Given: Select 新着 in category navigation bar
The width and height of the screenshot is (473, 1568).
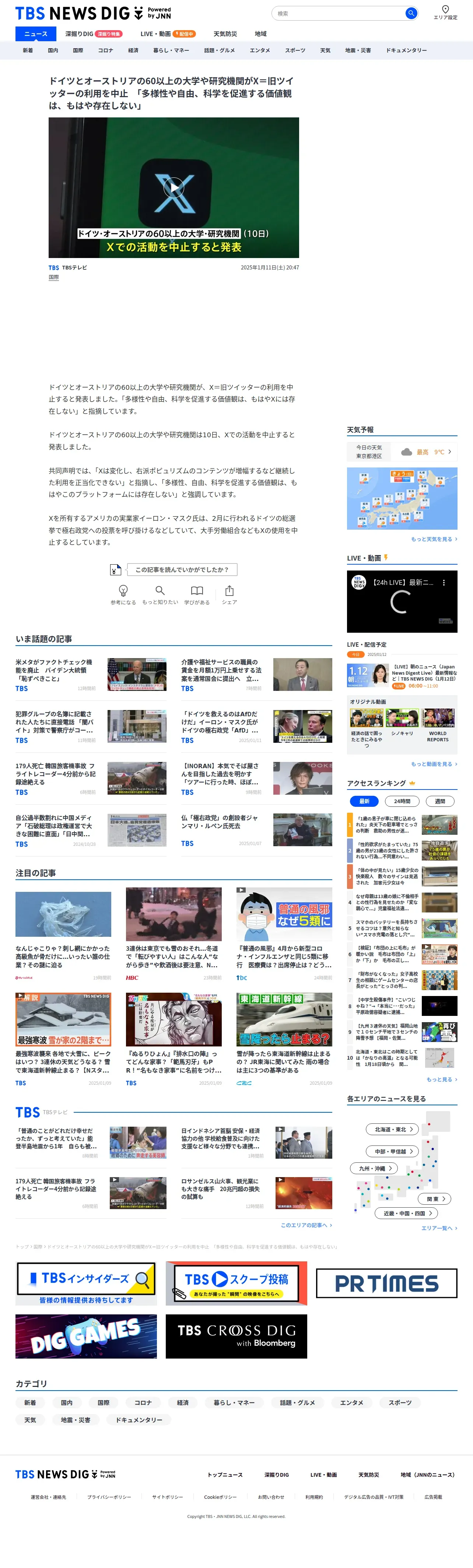Looking at the screenshot, I should tap(28, 50).
